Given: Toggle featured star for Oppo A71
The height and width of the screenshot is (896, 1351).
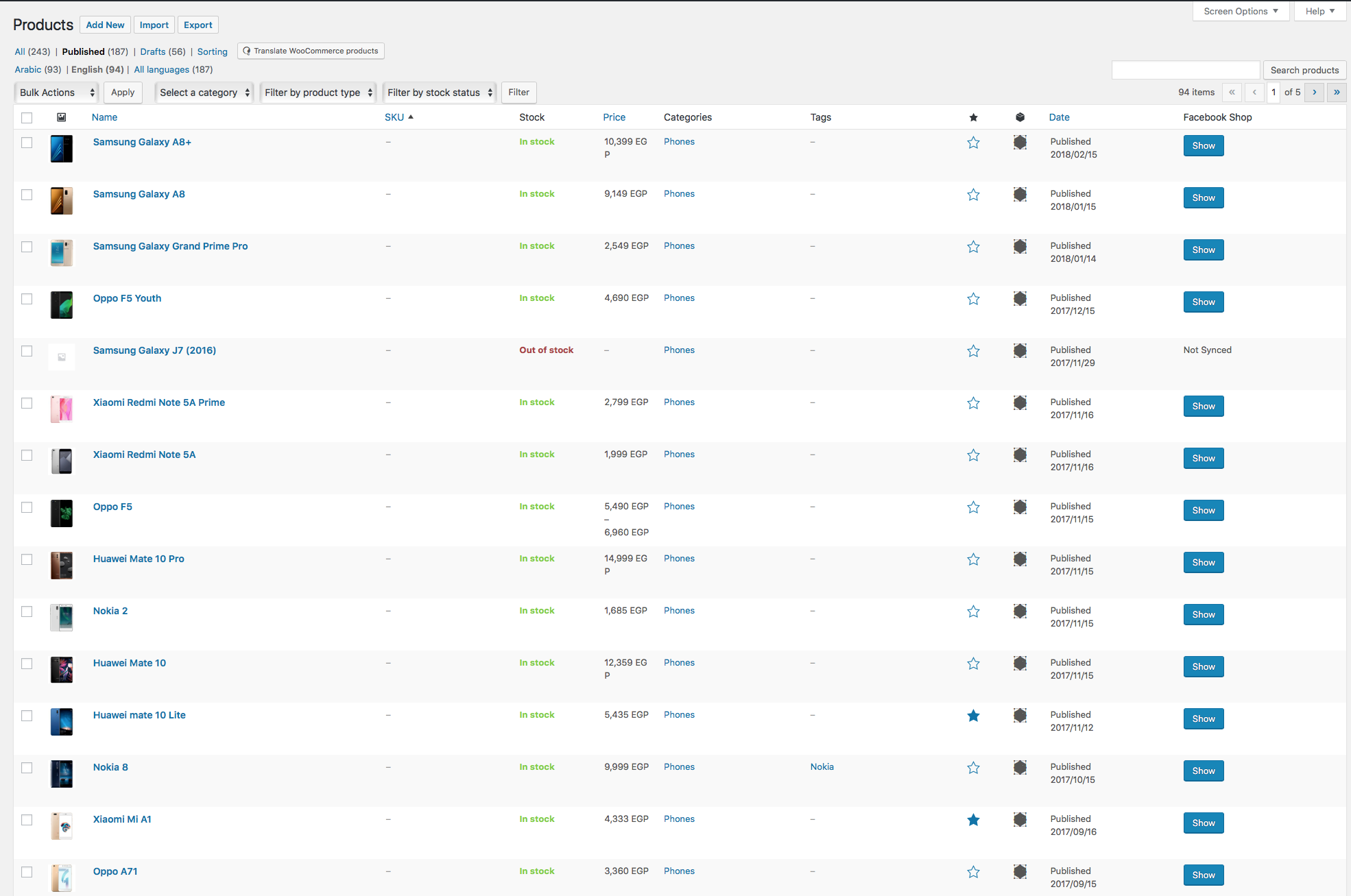Looking at the screenshot, I should [x=973, y=872].
